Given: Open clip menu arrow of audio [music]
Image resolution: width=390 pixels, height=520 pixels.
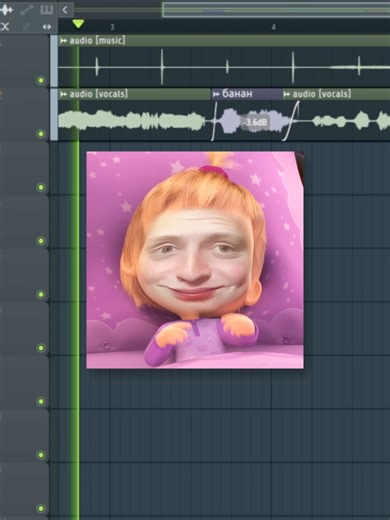Looking at the screenshot, I should tap(63, 41).
